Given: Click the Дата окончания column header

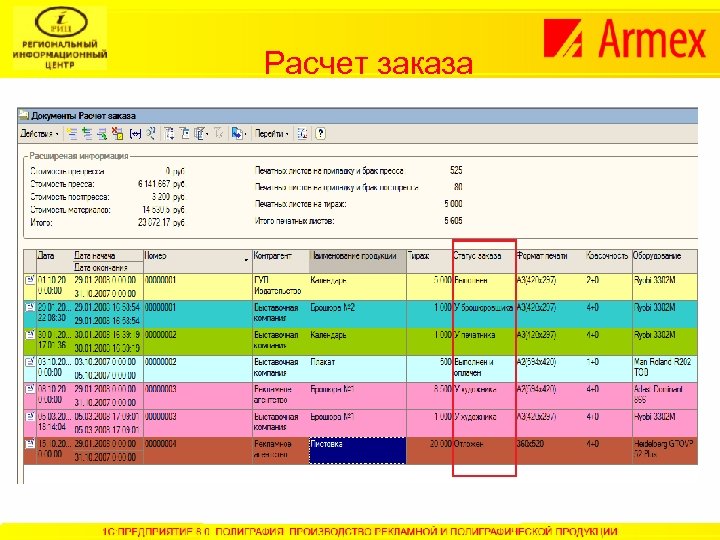Looking at the screenshot, I should coord(108,267).
